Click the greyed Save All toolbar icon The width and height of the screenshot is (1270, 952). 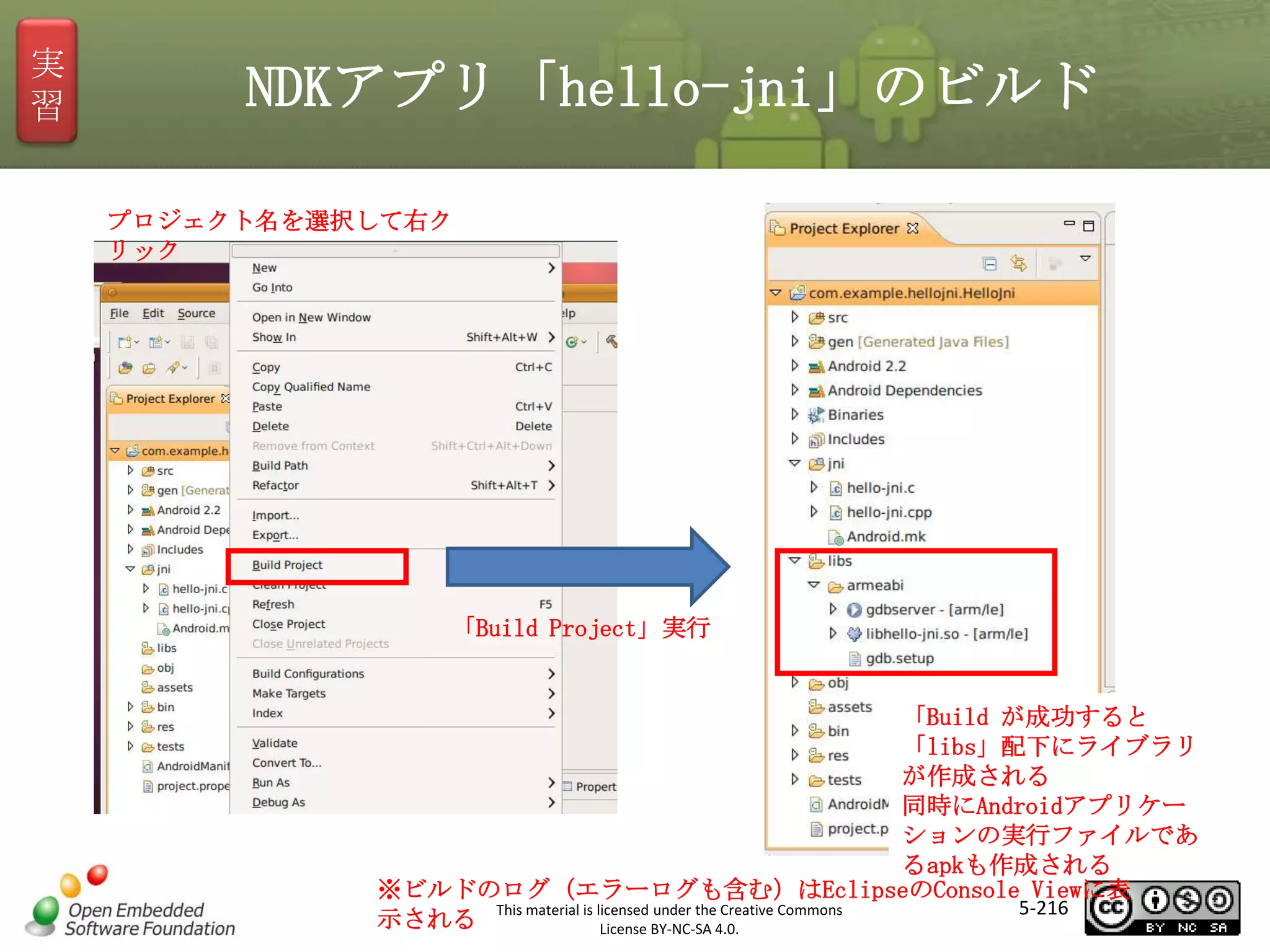pos(211,342)
